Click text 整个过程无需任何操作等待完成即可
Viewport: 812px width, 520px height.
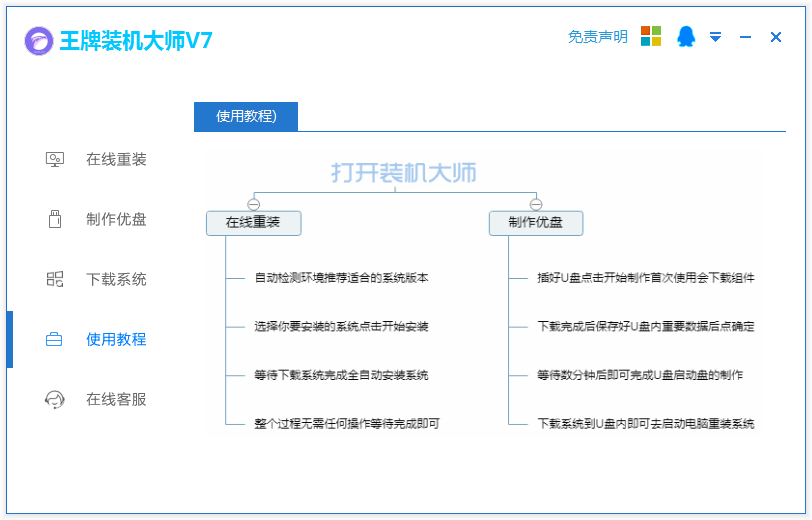pyautogui.click(x=347, y=424)
